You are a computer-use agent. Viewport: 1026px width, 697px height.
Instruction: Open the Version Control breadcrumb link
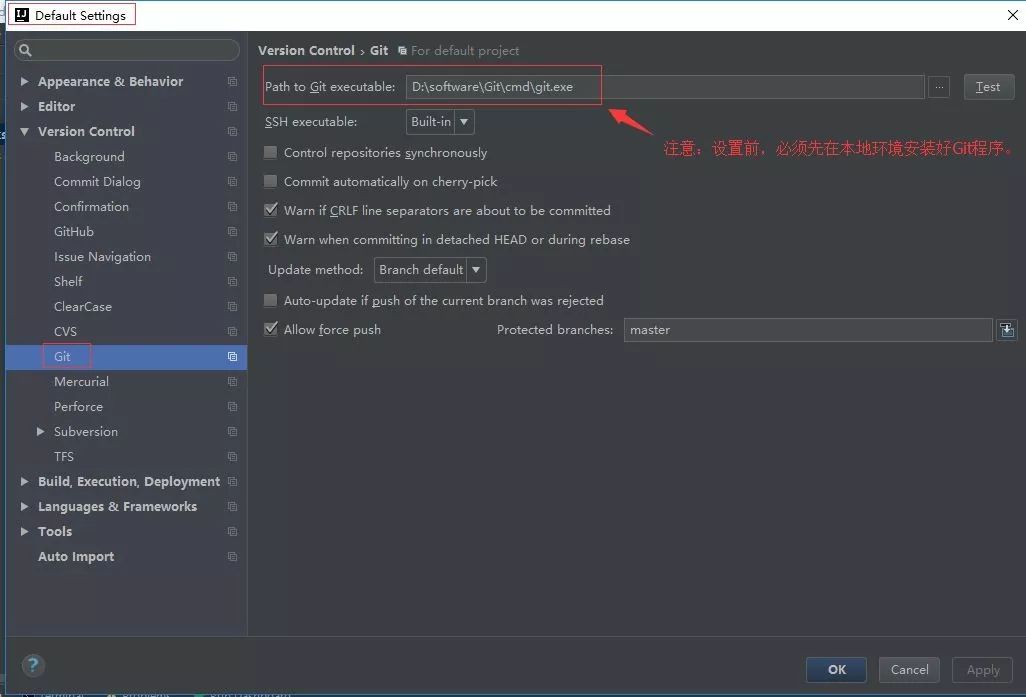306,50
